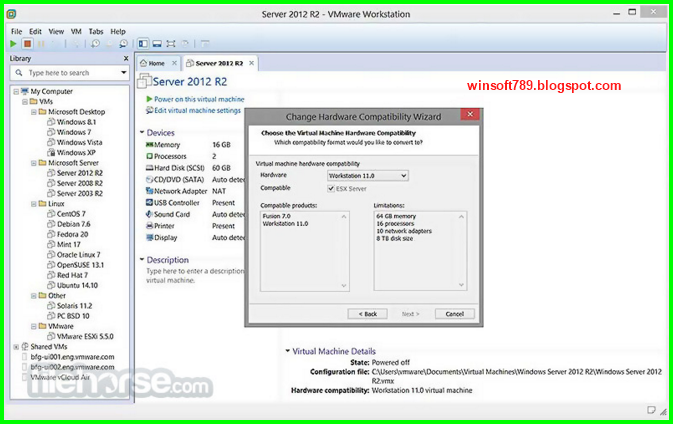Switch to the Home tab
Image resolution: width=673 pixels, height=424 pixels.
click(x=156, y=63)
